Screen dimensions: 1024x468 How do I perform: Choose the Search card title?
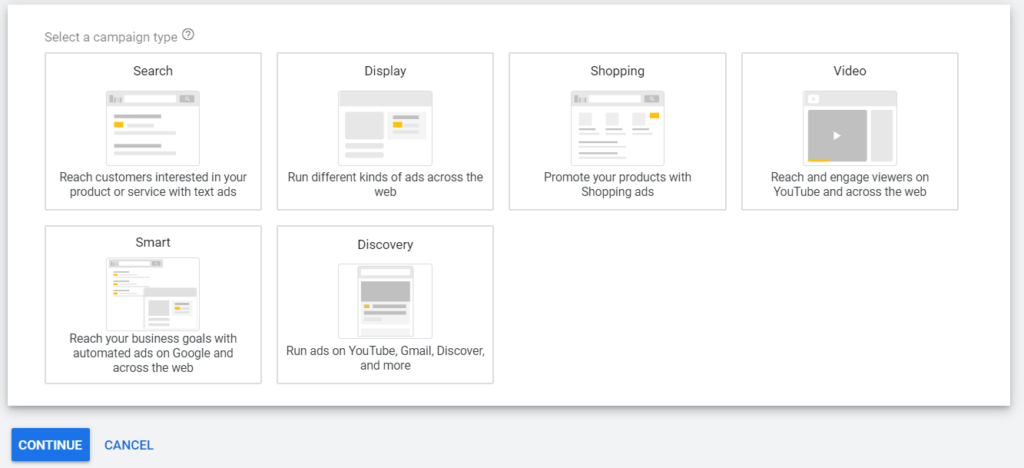pos(153,70)
